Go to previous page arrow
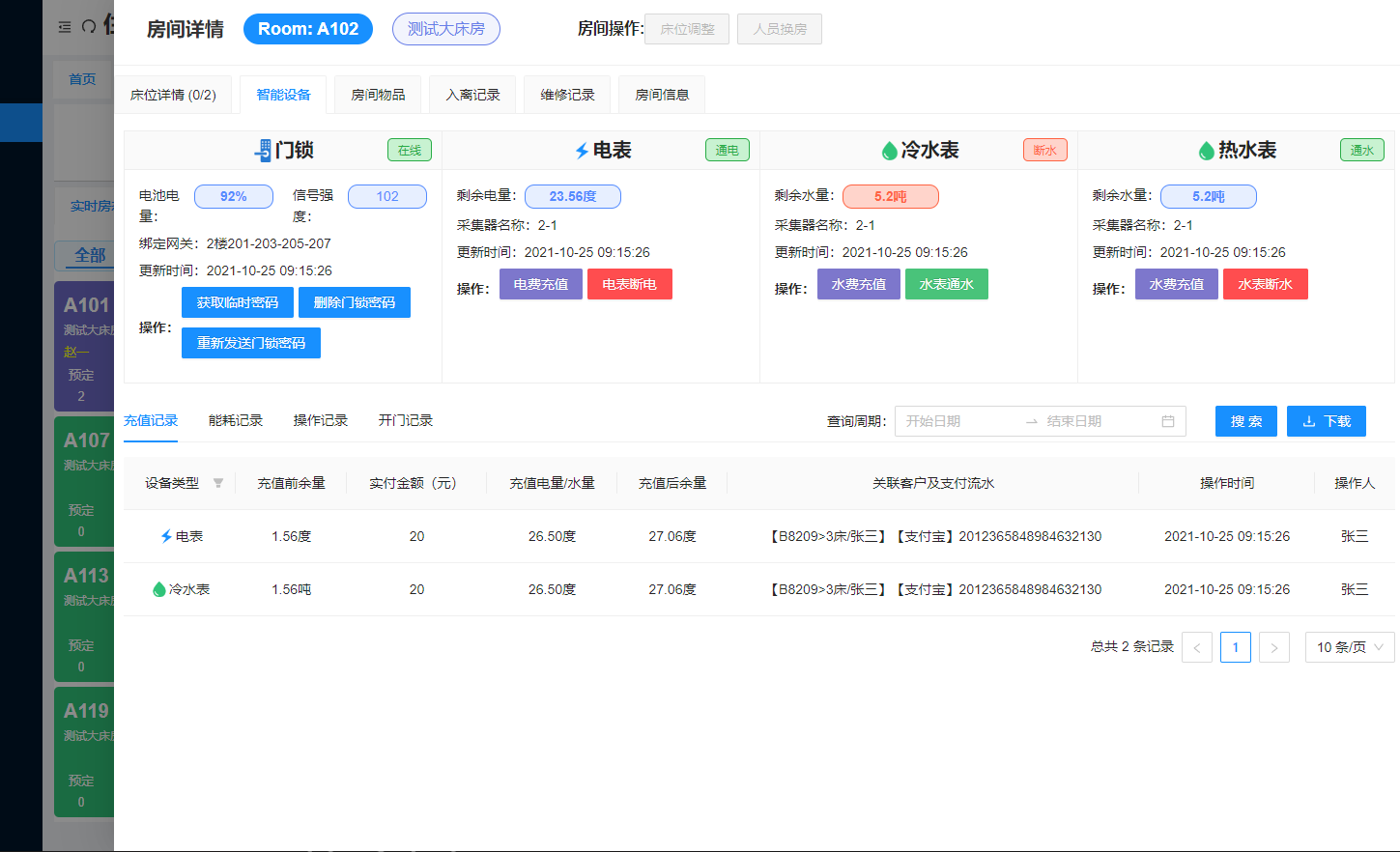The height and width of the screenshot is (852, 1400). [1197, 647]
